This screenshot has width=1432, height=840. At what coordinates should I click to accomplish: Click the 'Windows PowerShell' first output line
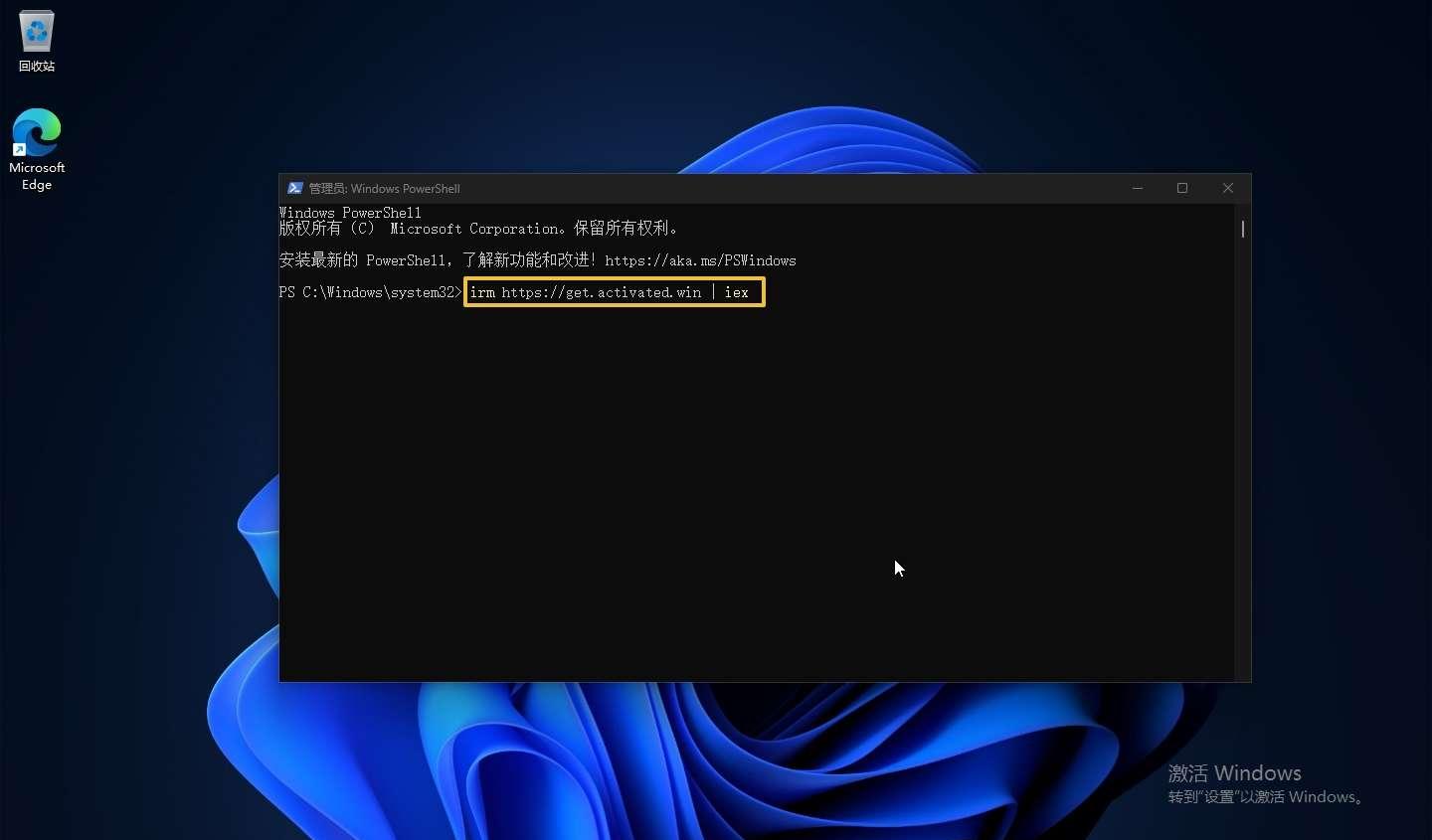click(350, 213)
